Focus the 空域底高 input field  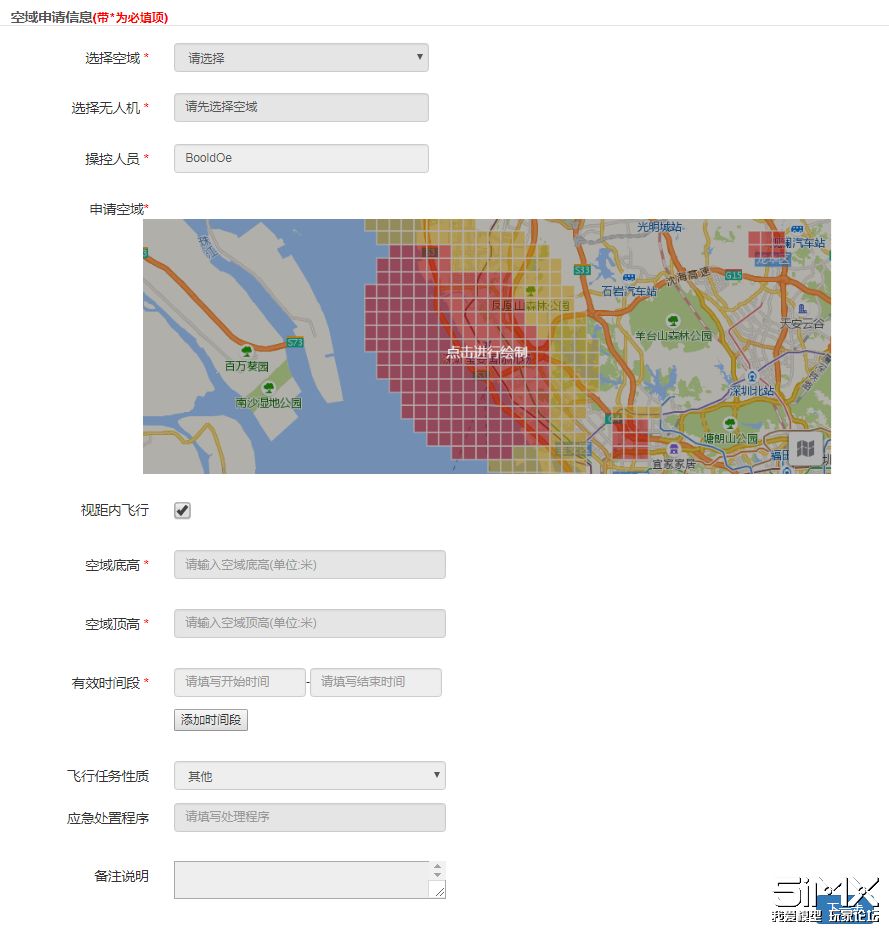(x=310, y=565)
